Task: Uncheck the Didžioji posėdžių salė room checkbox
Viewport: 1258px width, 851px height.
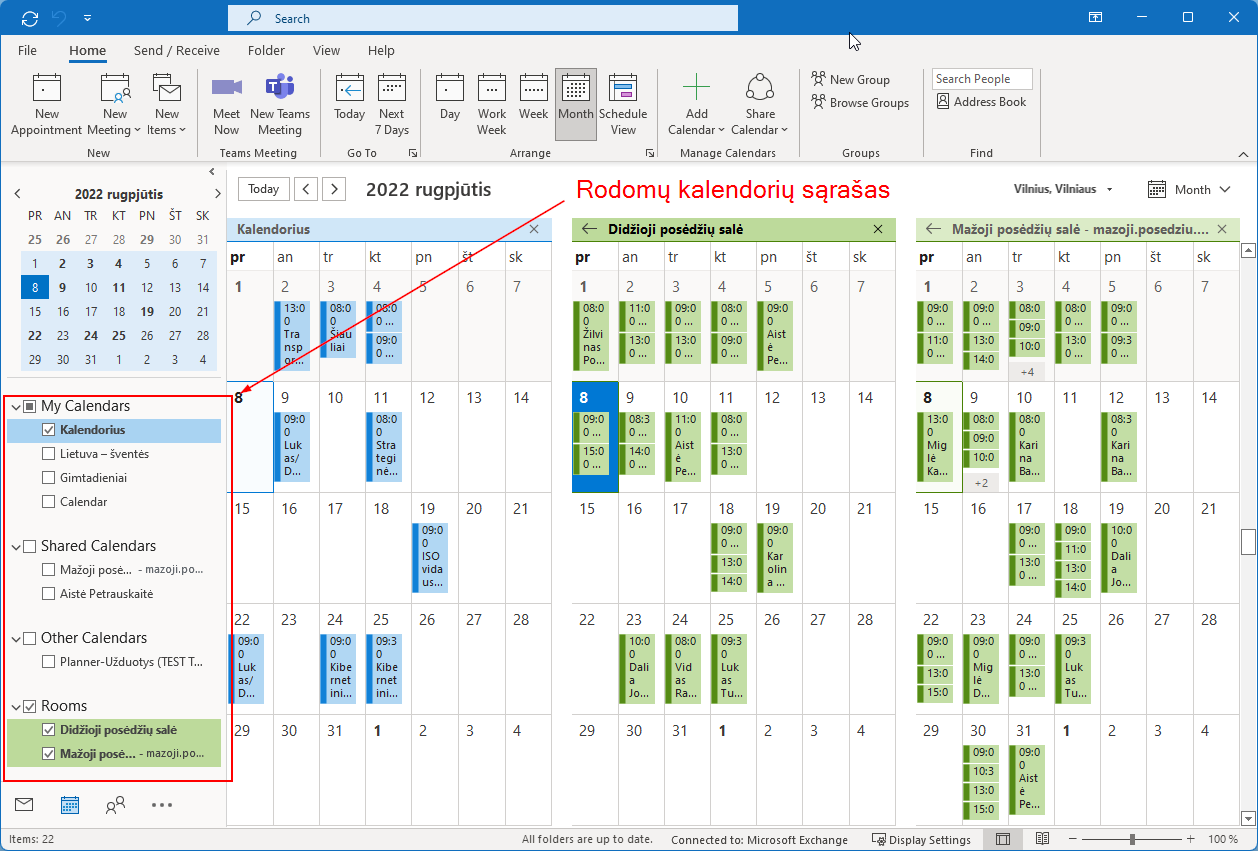Action: pos(49,730)
